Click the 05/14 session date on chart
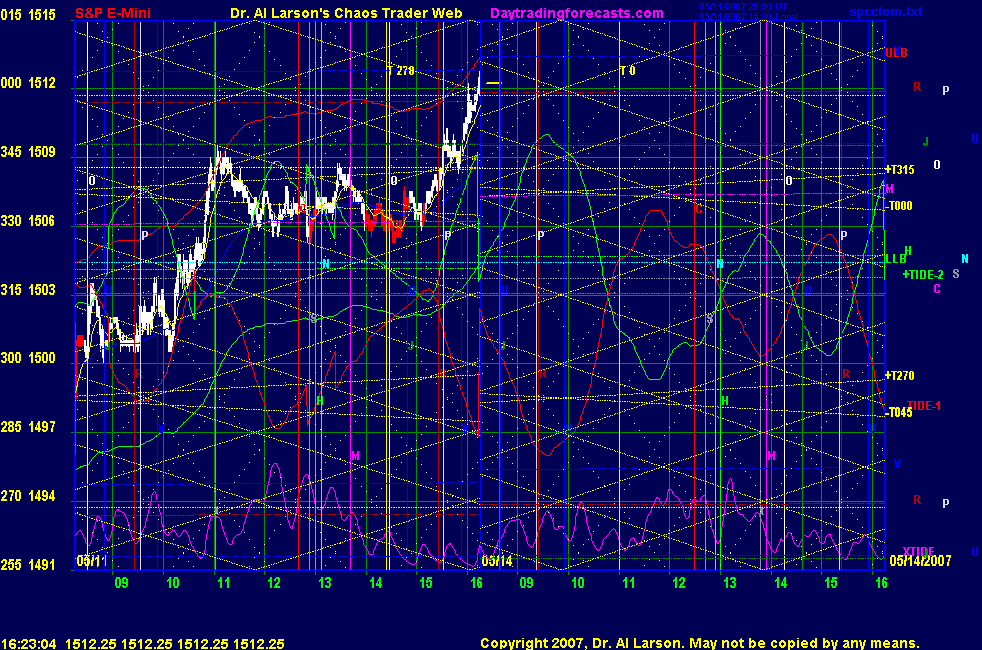Image resolution: width=982 pixels, height=650 pixels. (497, 561)
